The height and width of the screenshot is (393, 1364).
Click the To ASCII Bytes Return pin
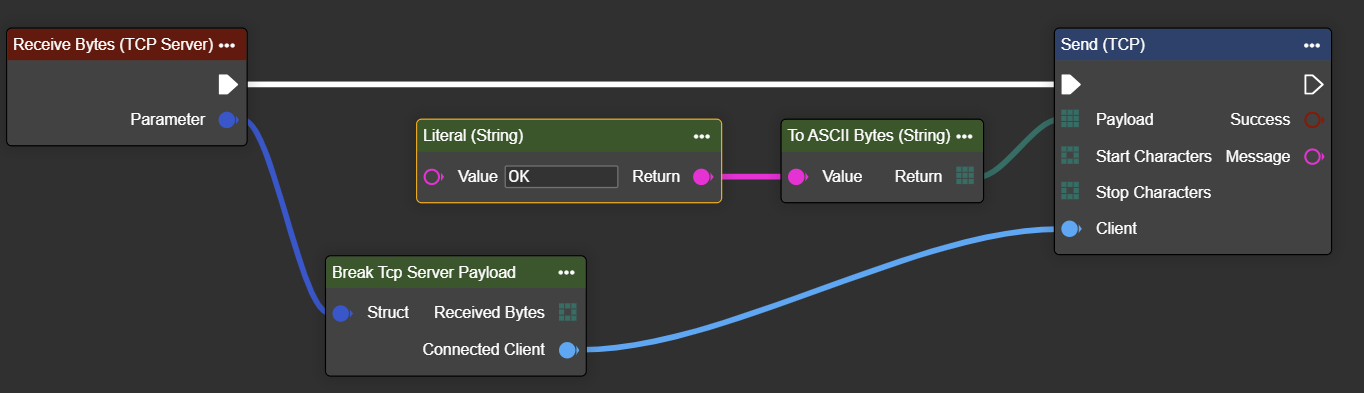click(965, 176)
